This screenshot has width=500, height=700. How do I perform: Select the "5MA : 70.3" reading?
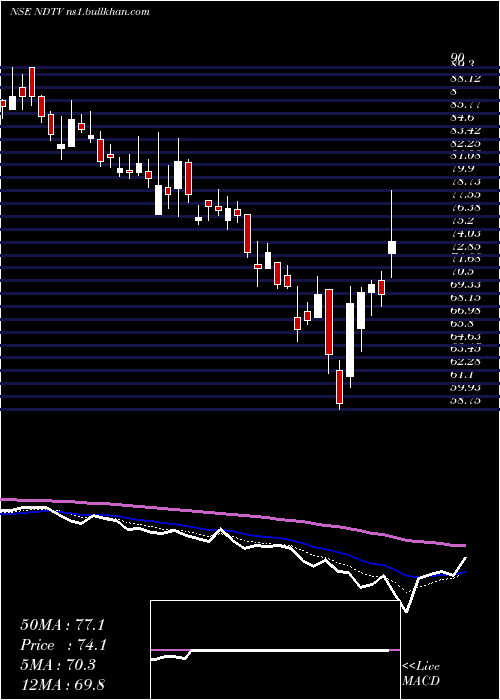[58, 665]
